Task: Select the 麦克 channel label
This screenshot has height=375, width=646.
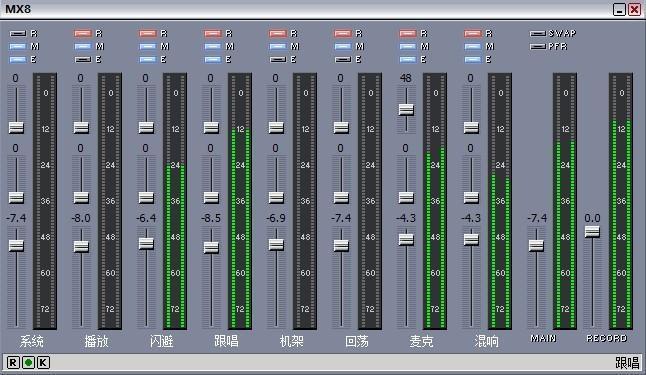Action: [421, 341]
